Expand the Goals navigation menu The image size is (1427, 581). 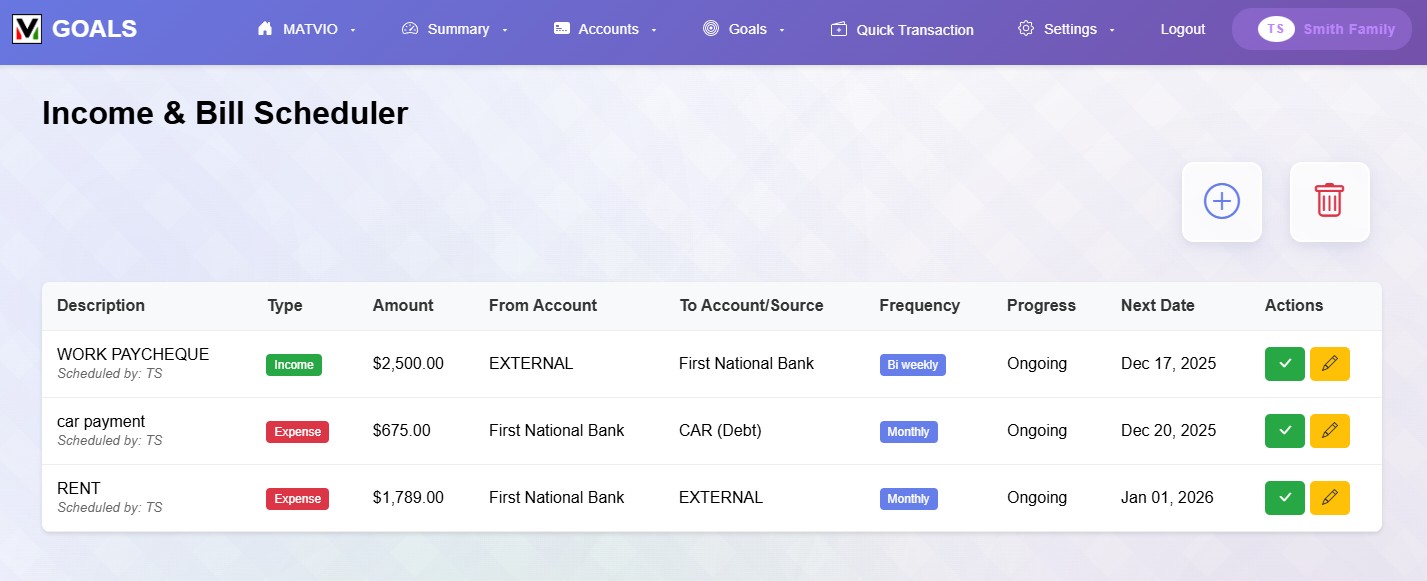[744, 29]
